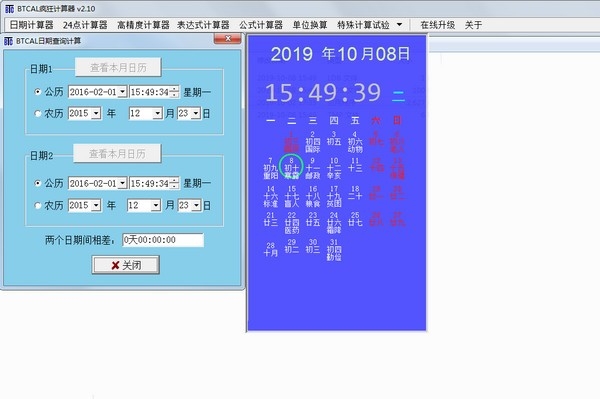Select 农历 radio button in 日期1
The image size is (600, 399).
(x=38, y=114)
